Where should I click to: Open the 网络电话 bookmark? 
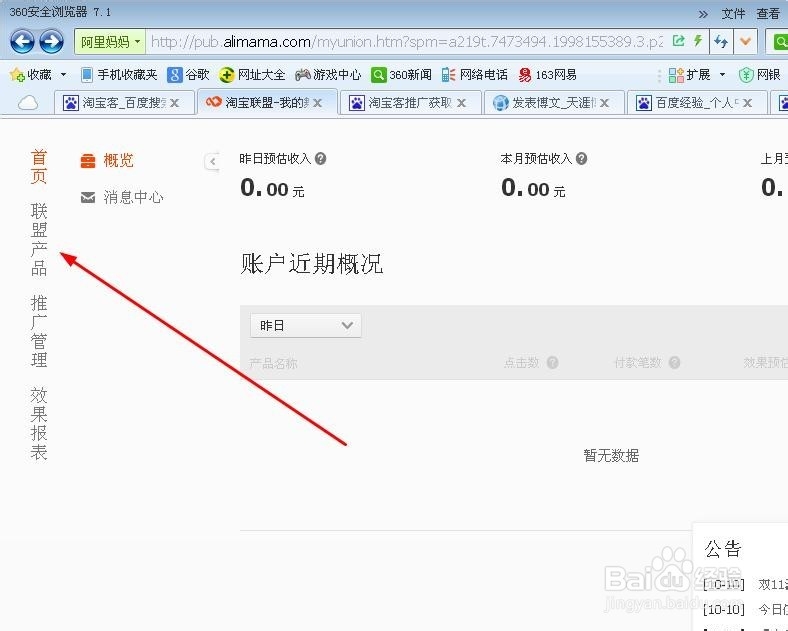point(475,75)
